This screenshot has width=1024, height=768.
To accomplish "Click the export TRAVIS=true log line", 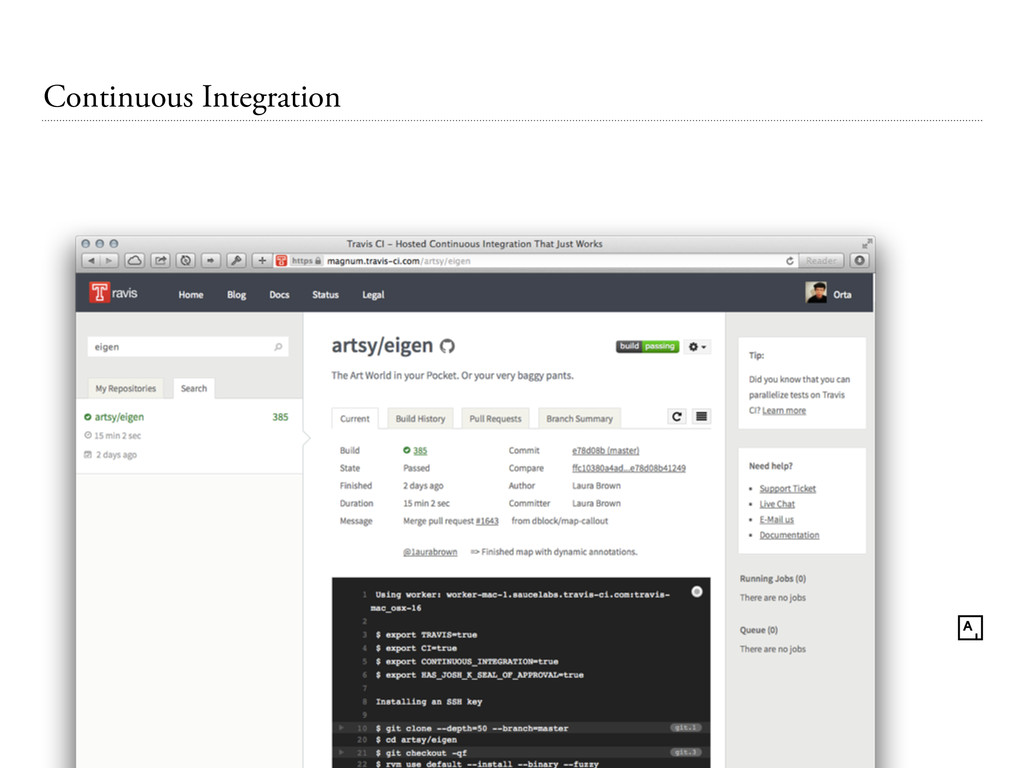I will pyautogui.click(x=426, y=635).
